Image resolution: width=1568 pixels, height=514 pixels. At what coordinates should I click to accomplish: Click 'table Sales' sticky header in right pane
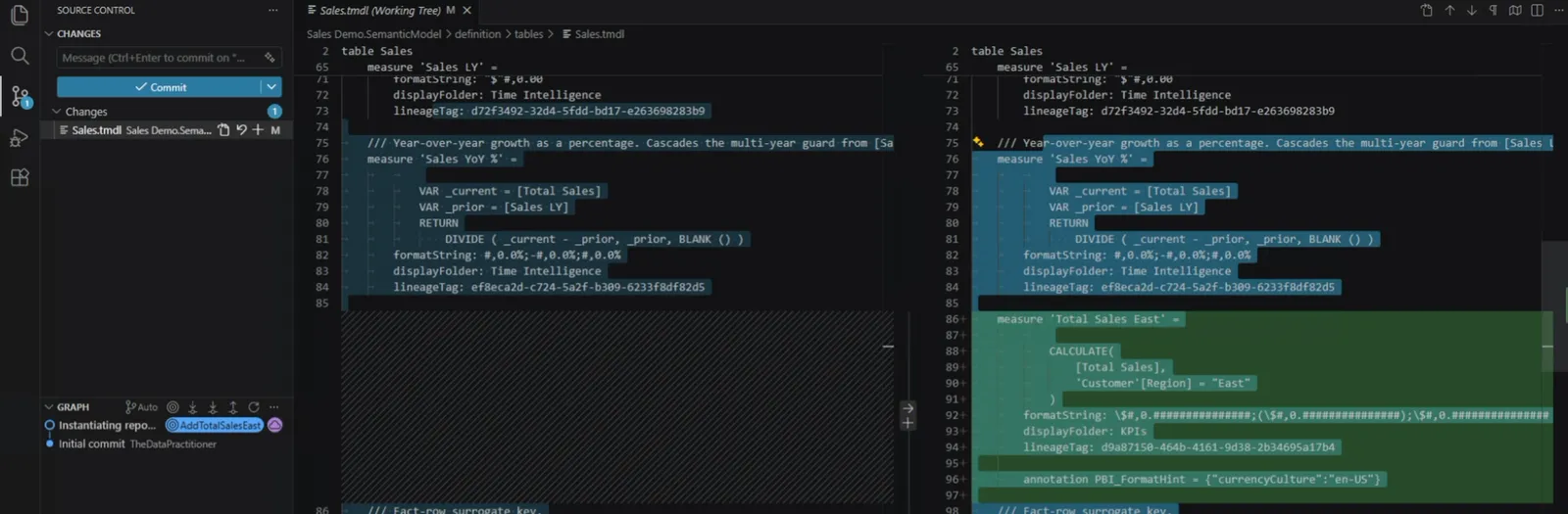[1006, 51]
